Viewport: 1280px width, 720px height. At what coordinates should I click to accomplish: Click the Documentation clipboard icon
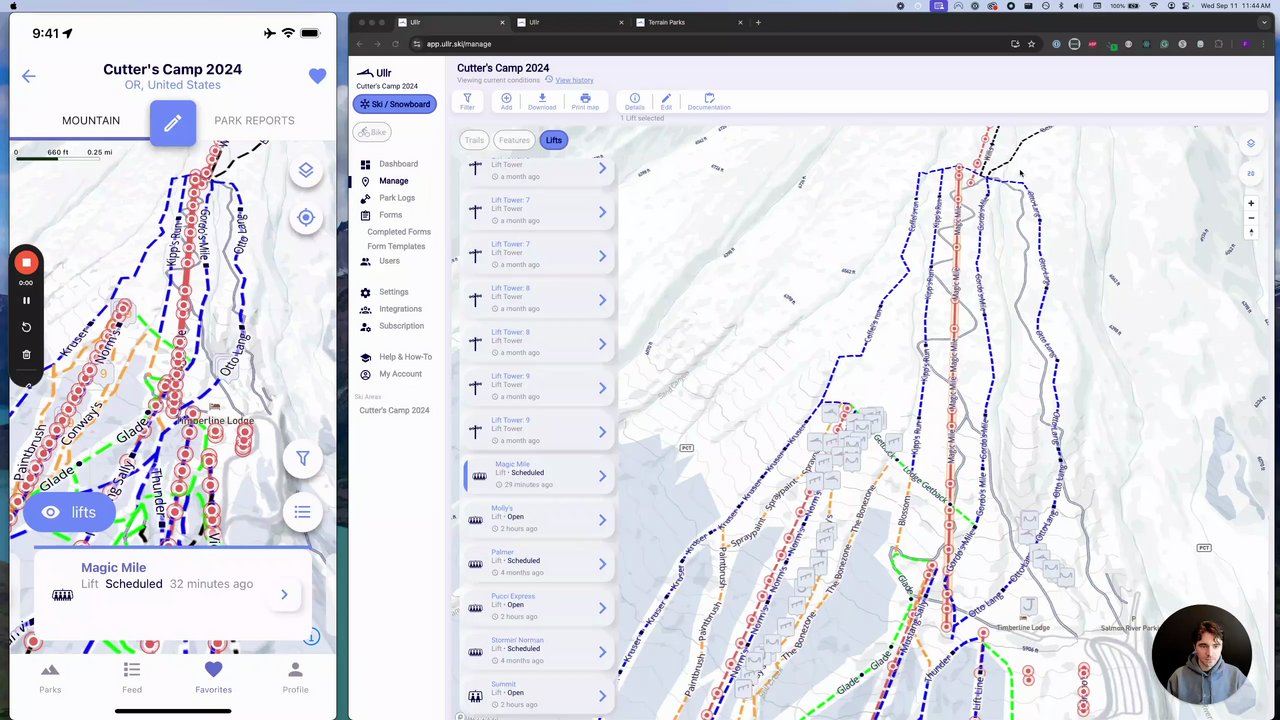coord(709,101)
